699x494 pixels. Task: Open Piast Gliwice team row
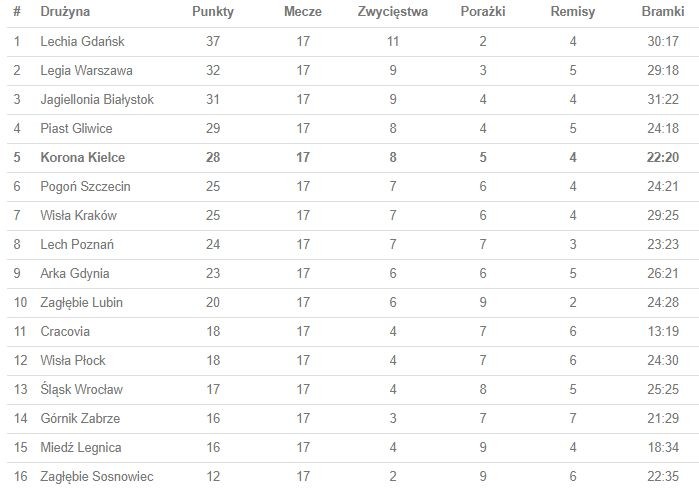tap(76, 129)
